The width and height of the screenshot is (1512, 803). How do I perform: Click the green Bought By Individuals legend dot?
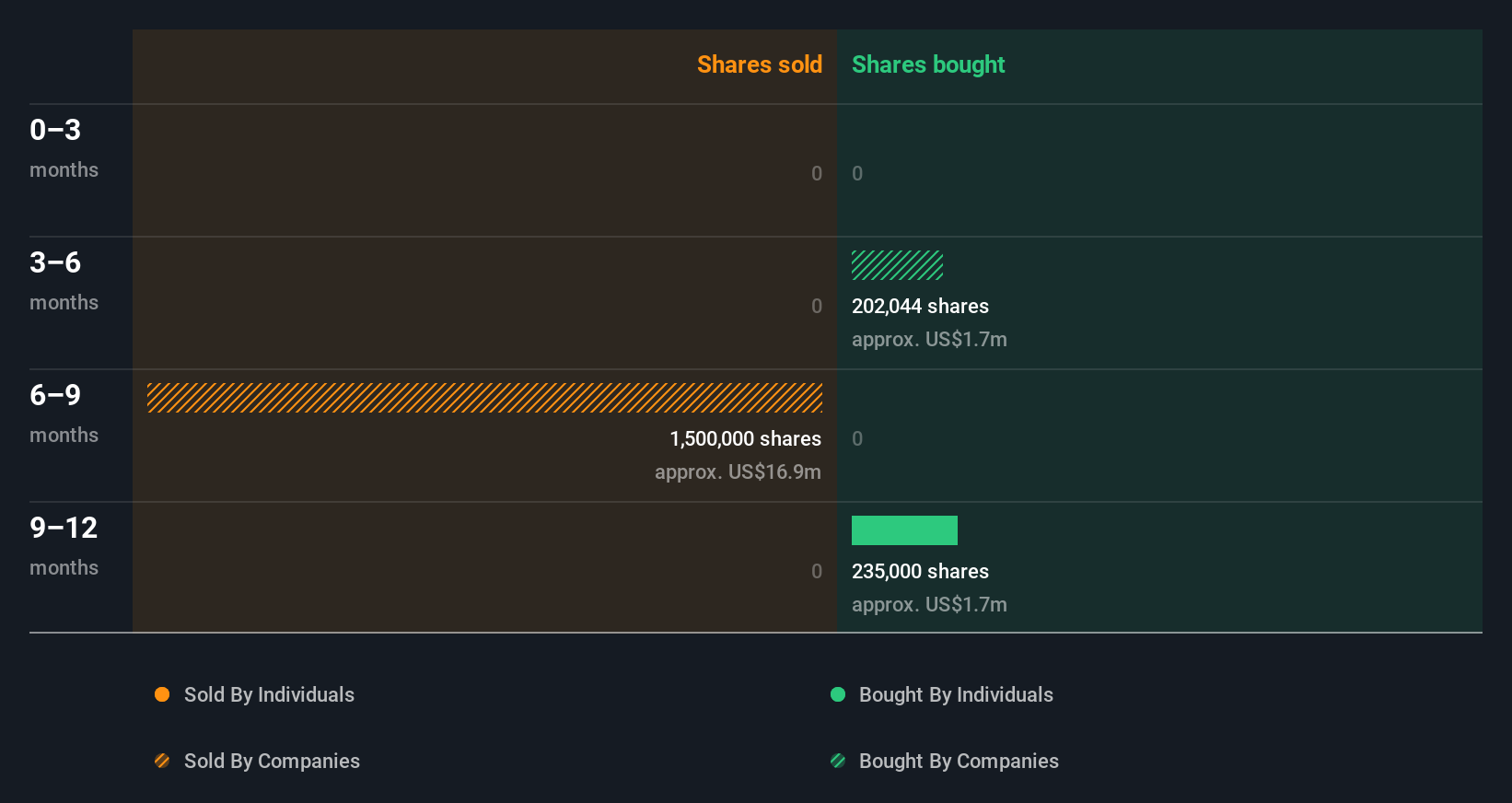pyautogui.click(x=838, y=694)
